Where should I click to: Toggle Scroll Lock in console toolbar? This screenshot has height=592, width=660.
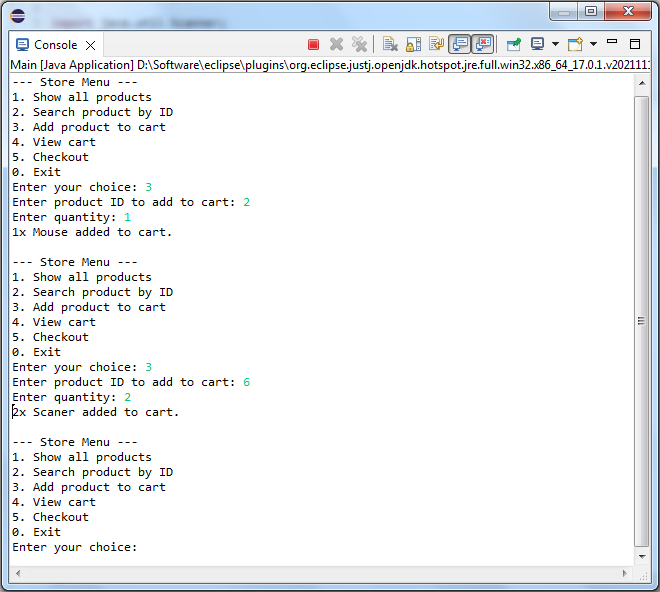point(413,45)
